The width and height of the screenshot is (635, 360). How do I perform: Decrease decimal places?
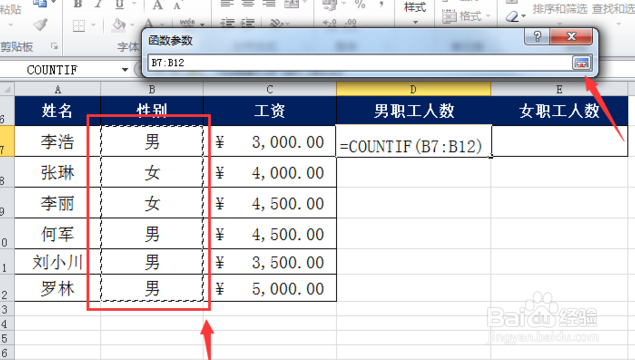pos(349,23)
